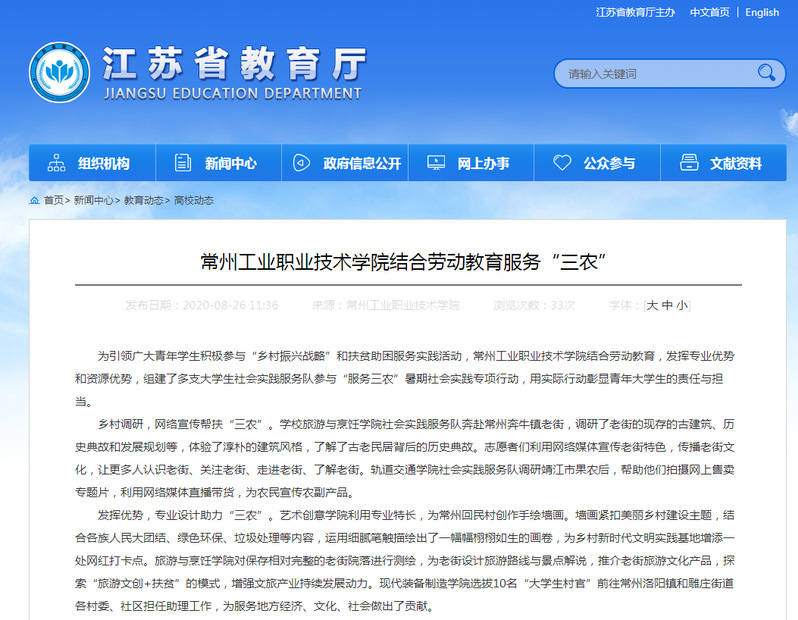The image size is (798, 620).
Task: Open 政府信息公开 navigation item
Action: pos(362,164)
